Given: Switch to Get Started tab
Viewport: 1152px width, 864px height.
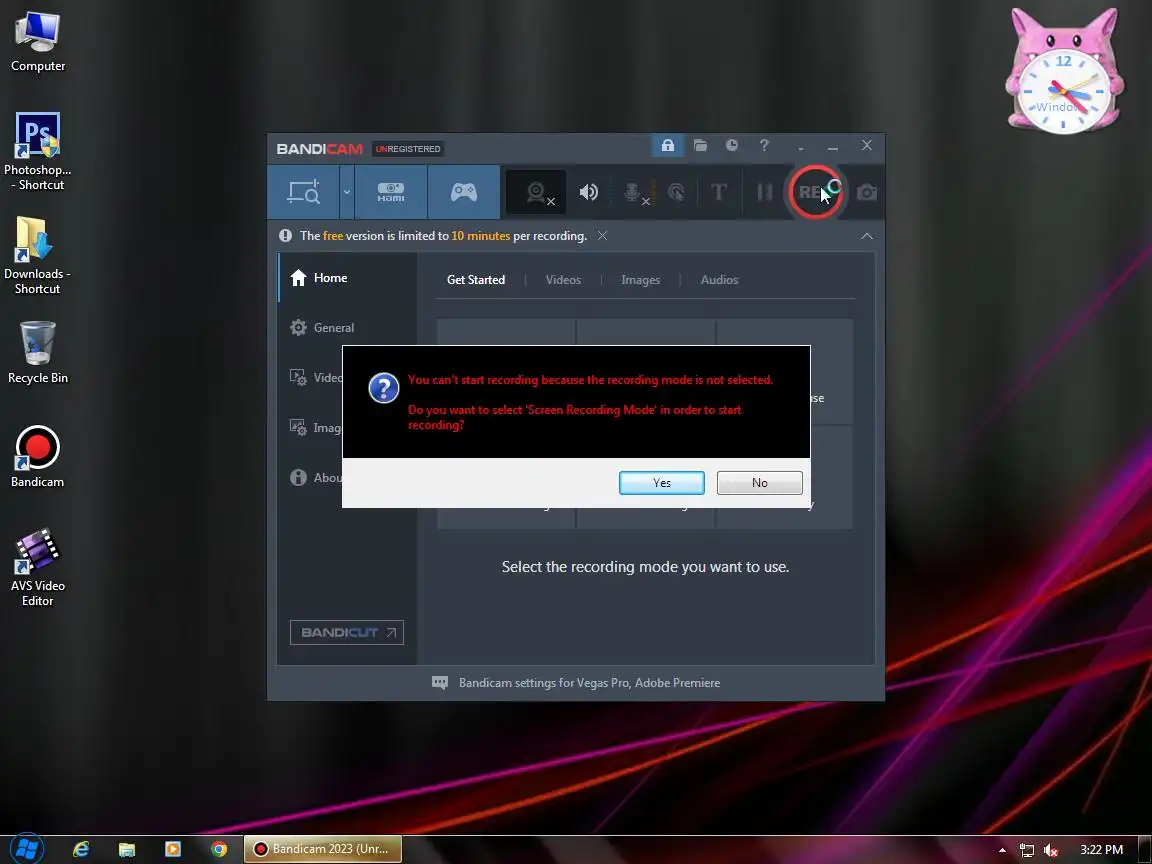Looking at the screenshot, I should click(x=476, y=280).
